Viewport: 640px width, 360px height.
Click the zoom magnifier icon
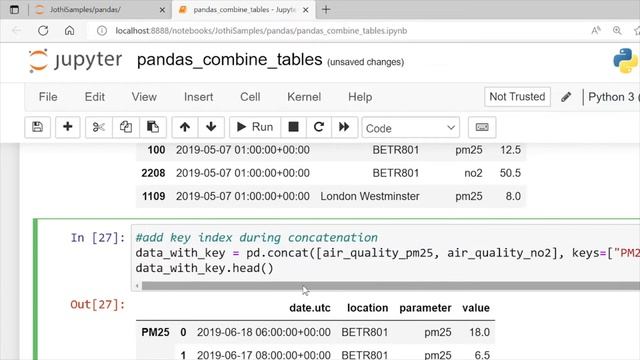pos(617,31)
